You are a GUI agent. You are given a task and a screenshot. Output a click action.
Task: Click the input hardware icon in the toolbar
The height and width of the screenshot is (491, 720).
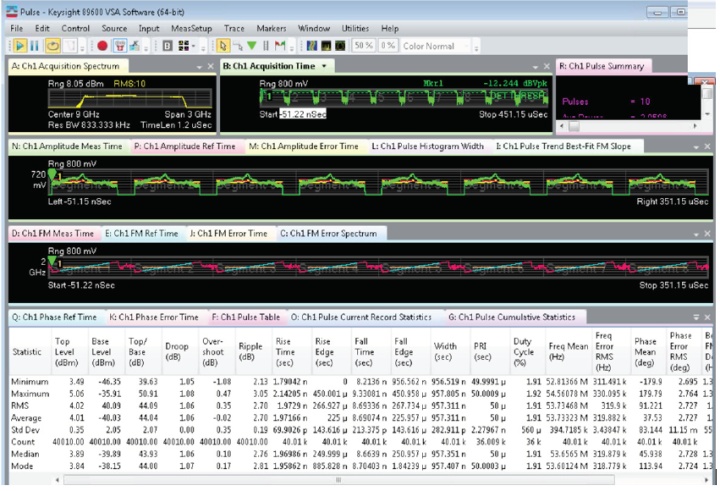pos(135,46)
